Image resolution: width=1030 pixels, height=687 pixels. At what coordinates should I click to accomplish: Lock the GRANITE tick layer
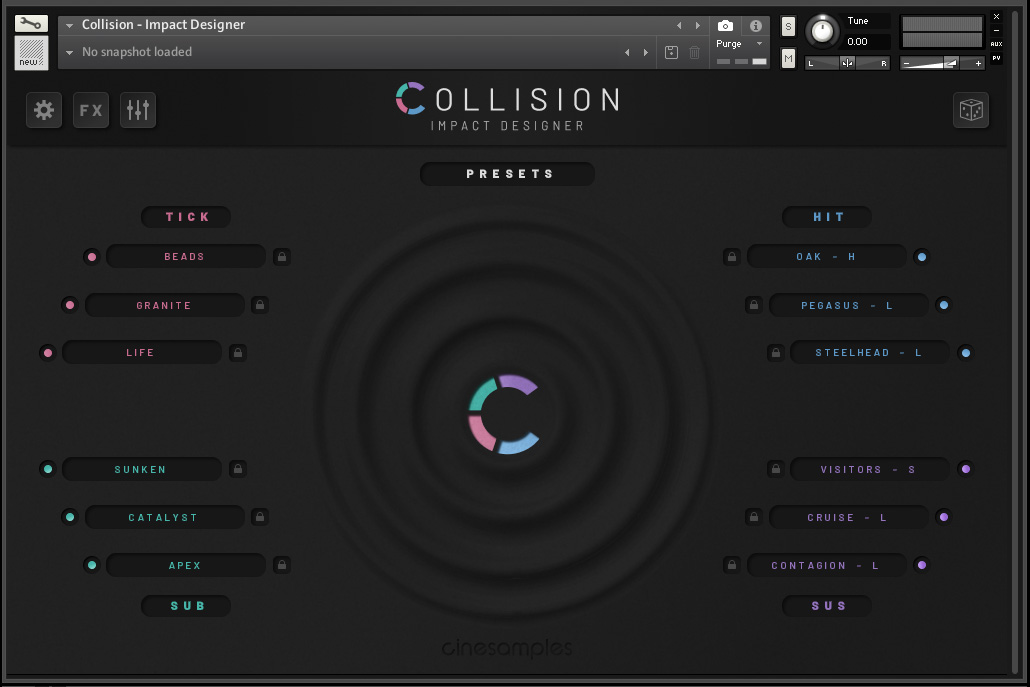[260, 305]
